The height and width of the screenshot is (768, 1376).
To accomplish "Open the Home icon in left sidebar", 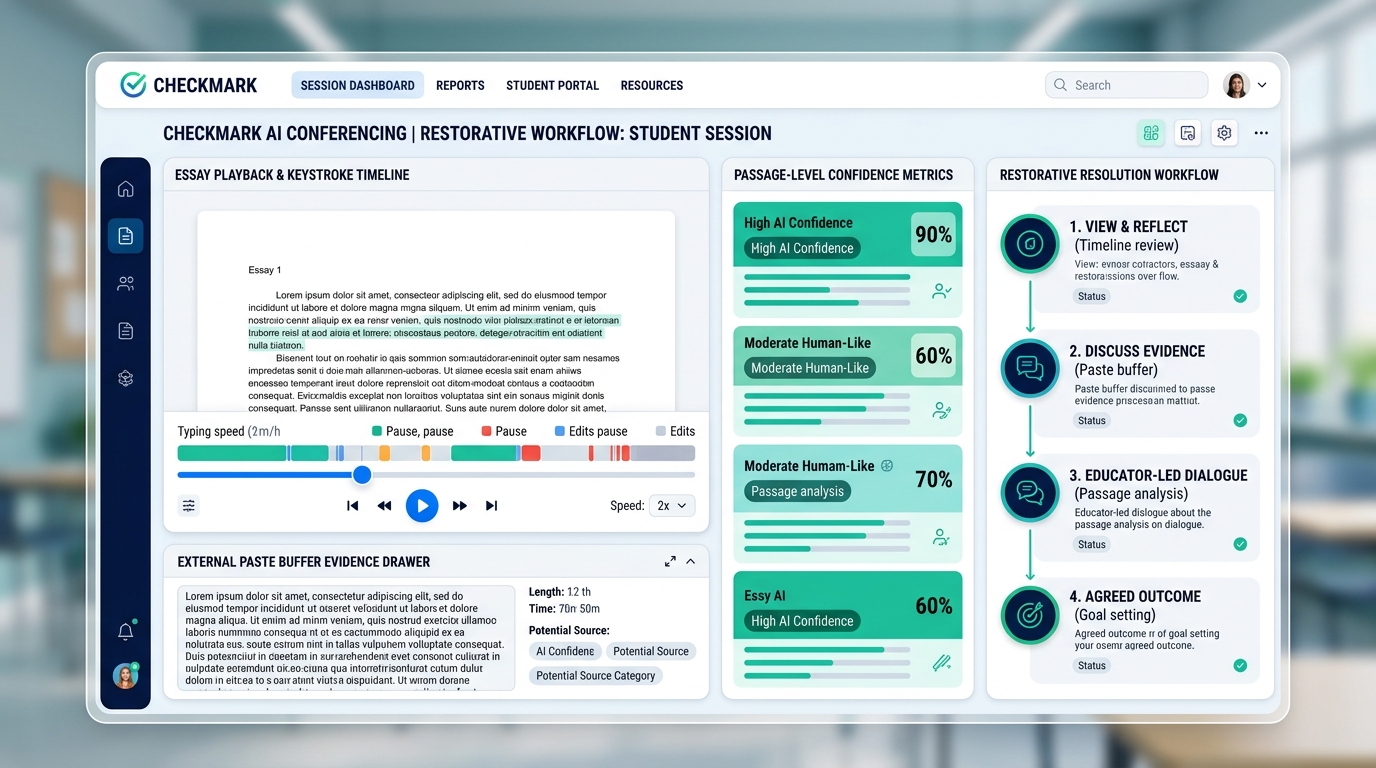I will point(125,189).
